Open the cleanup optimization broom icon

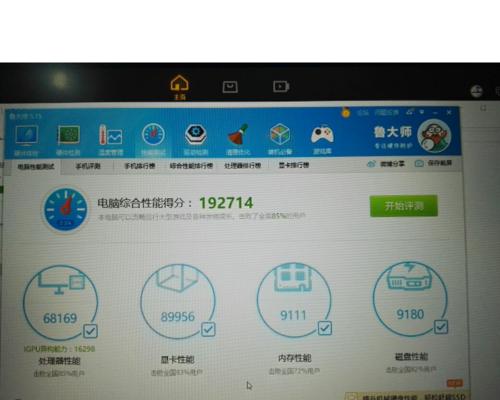point(238,135)
